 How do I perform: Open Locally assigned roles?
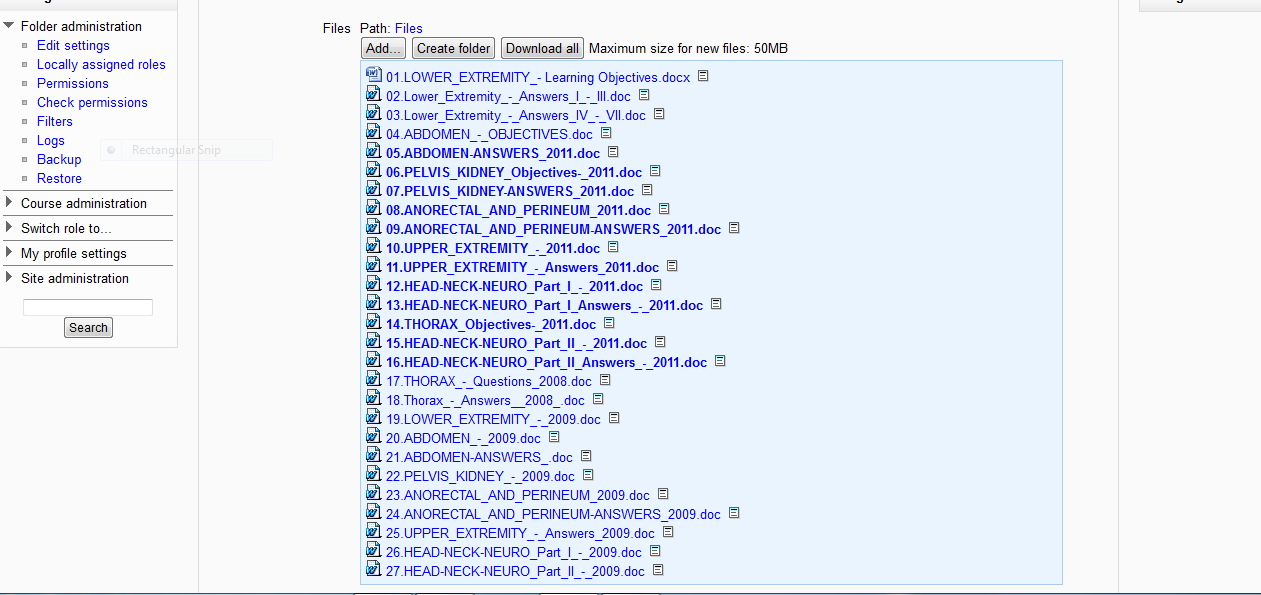[101, 64]
